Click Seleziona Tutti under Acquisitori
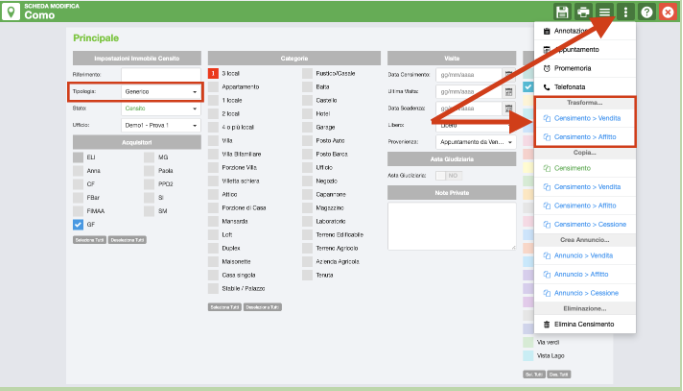Viewport: 683px width, 391px height. coord(89,240)
